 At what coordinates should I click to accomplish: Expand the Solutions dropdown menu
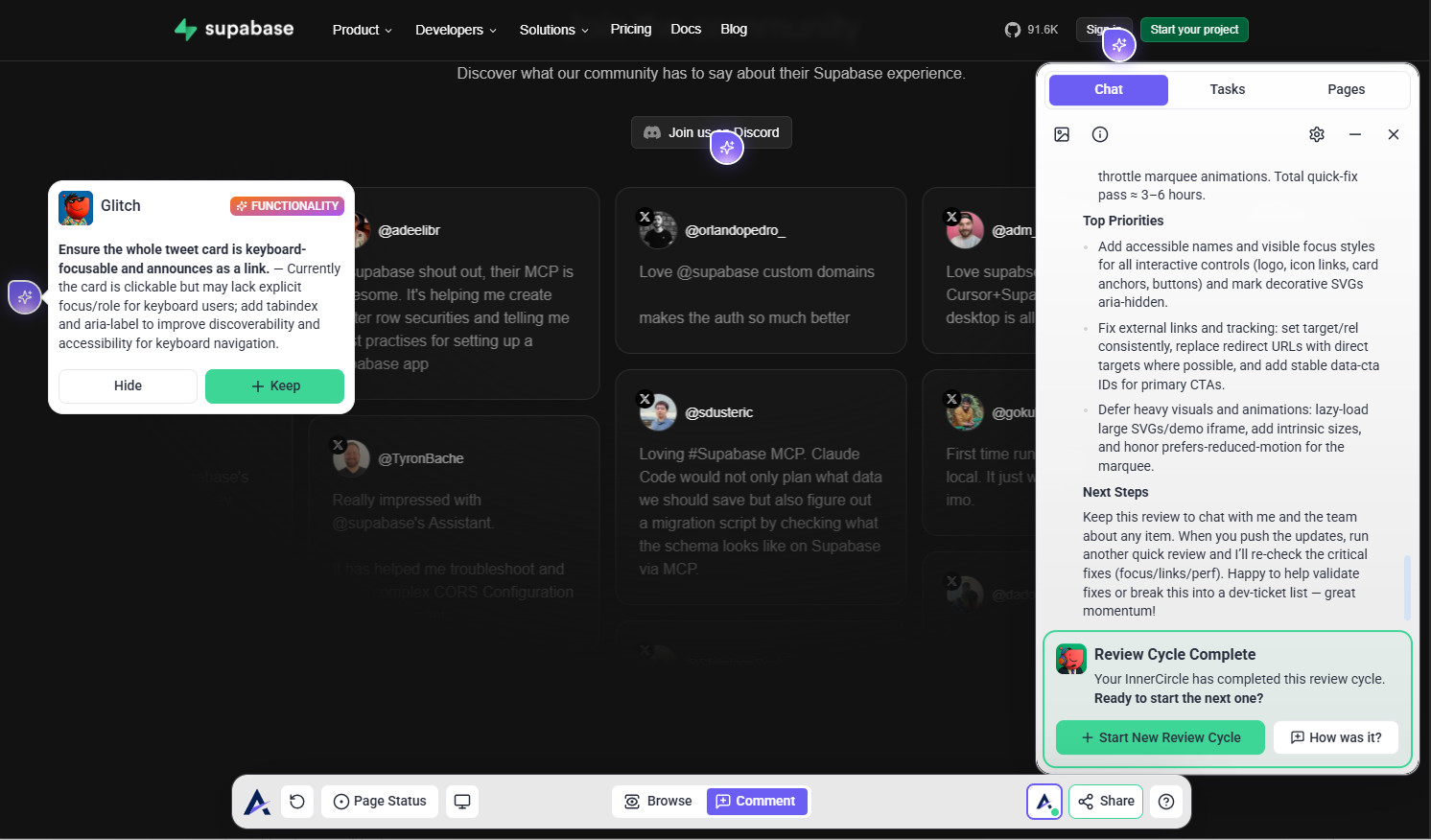(553, 30)
